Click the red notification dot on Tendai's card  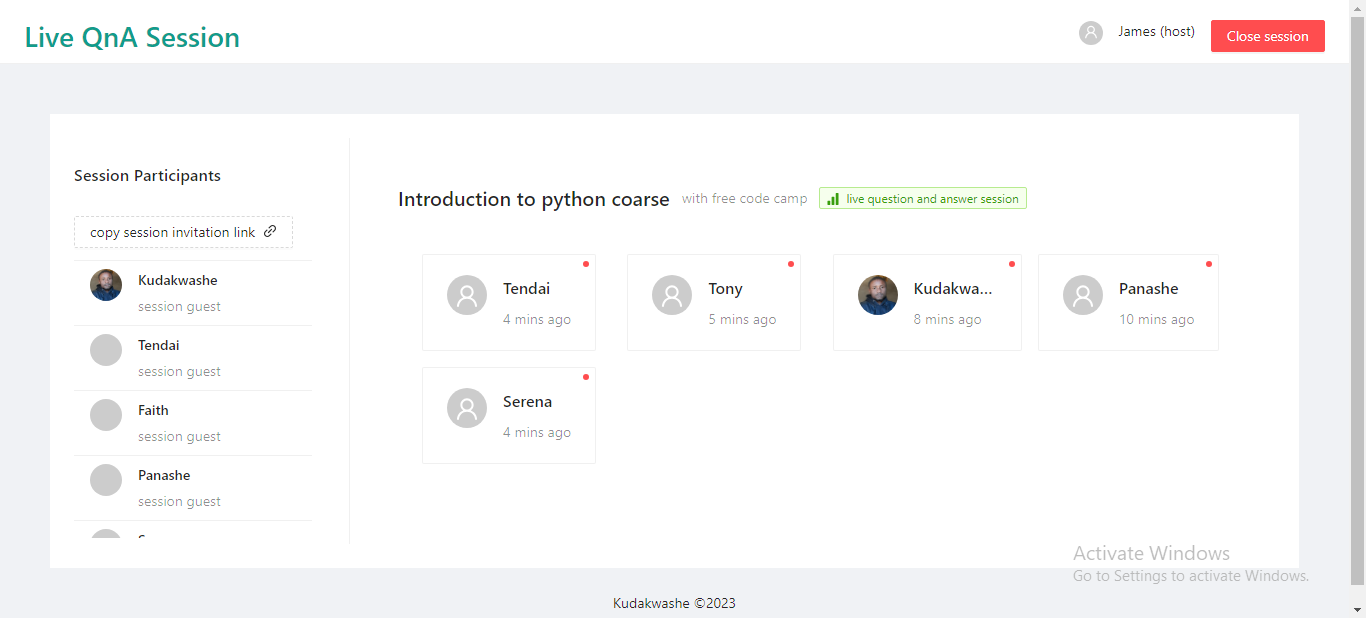tap(586, 263)
